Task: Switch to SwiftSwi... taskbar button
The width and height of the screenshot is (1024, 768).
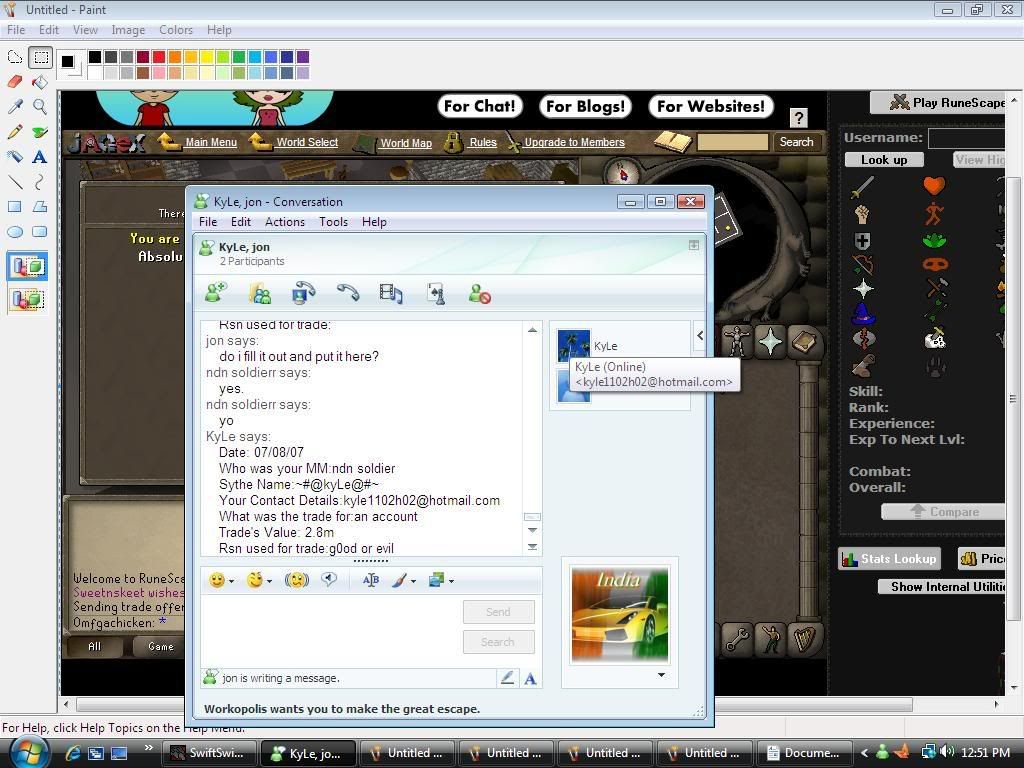Action: [209, 753]
